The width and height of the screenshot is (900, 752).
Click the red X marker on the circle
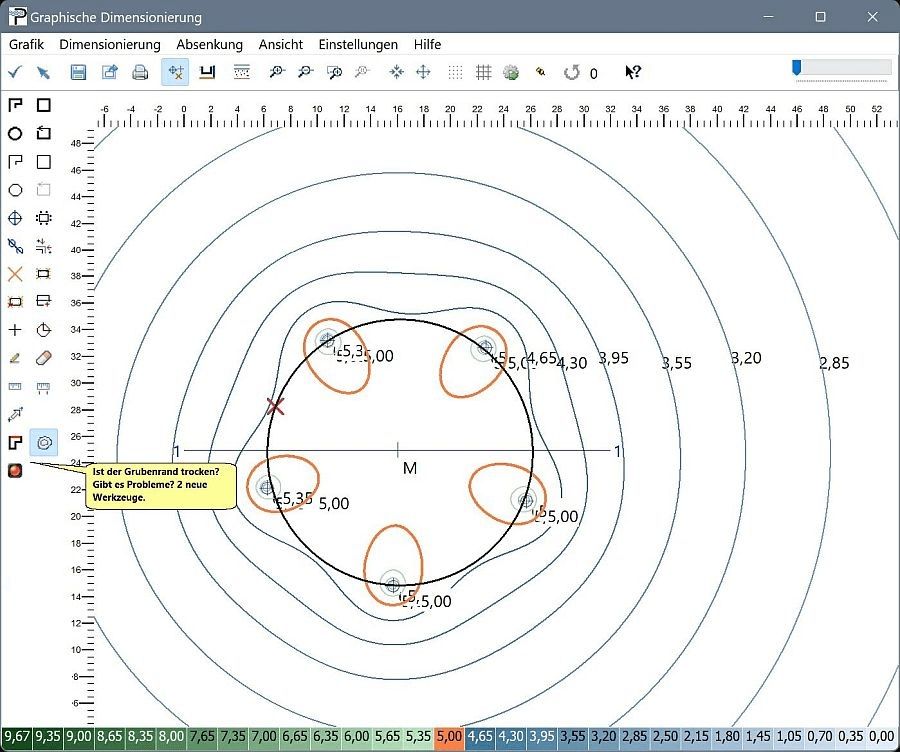click(276, 406)
